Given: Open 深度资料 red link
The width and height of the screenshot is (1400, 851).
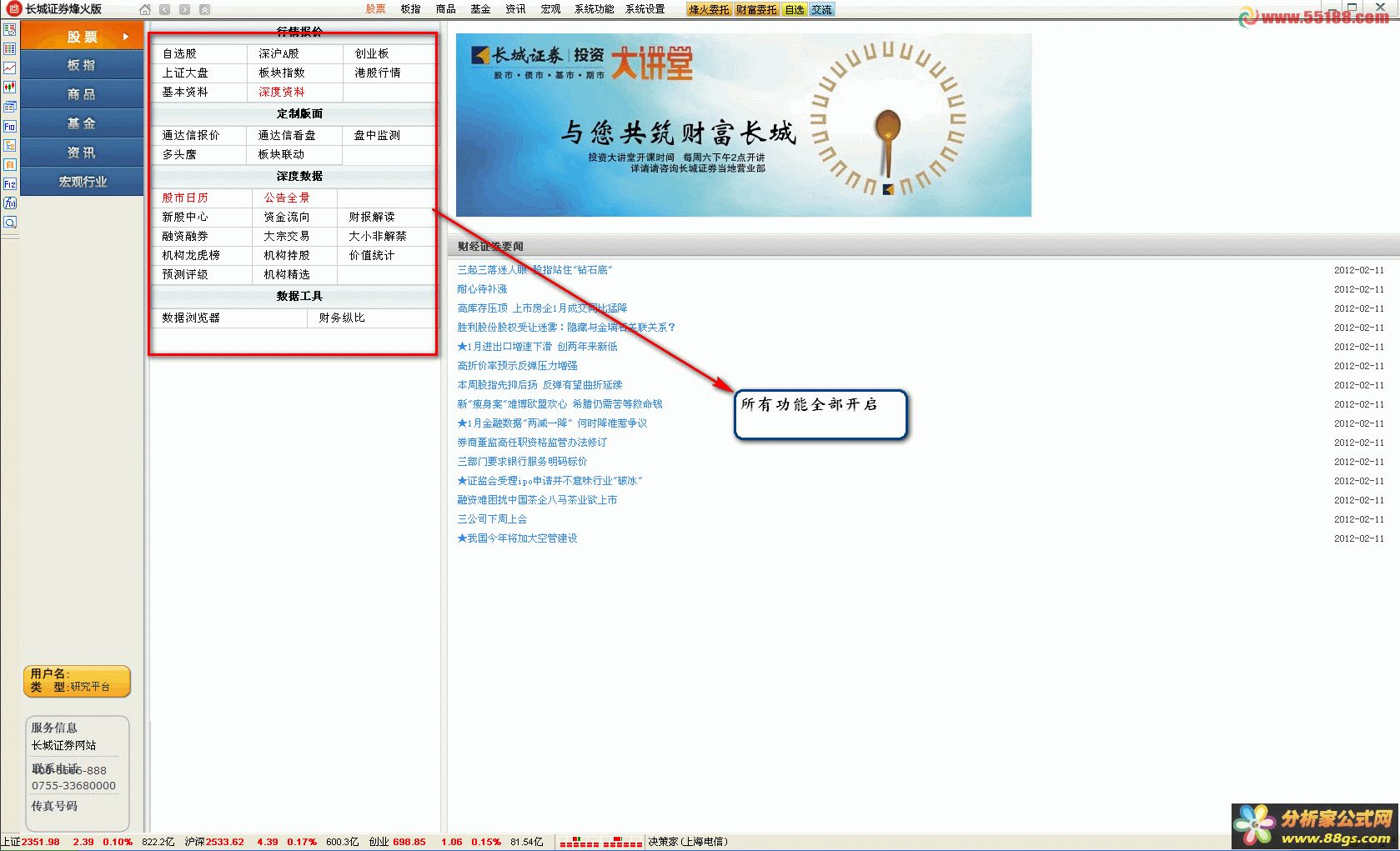Looking at the screenshot, I should 282,92.
